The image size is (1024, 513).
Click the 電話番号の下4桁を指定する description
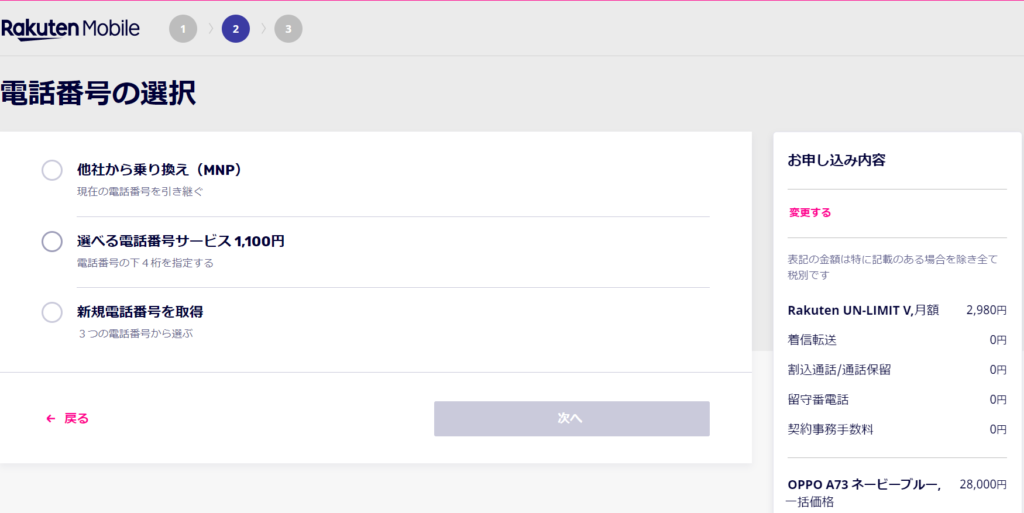pos(145,263)
